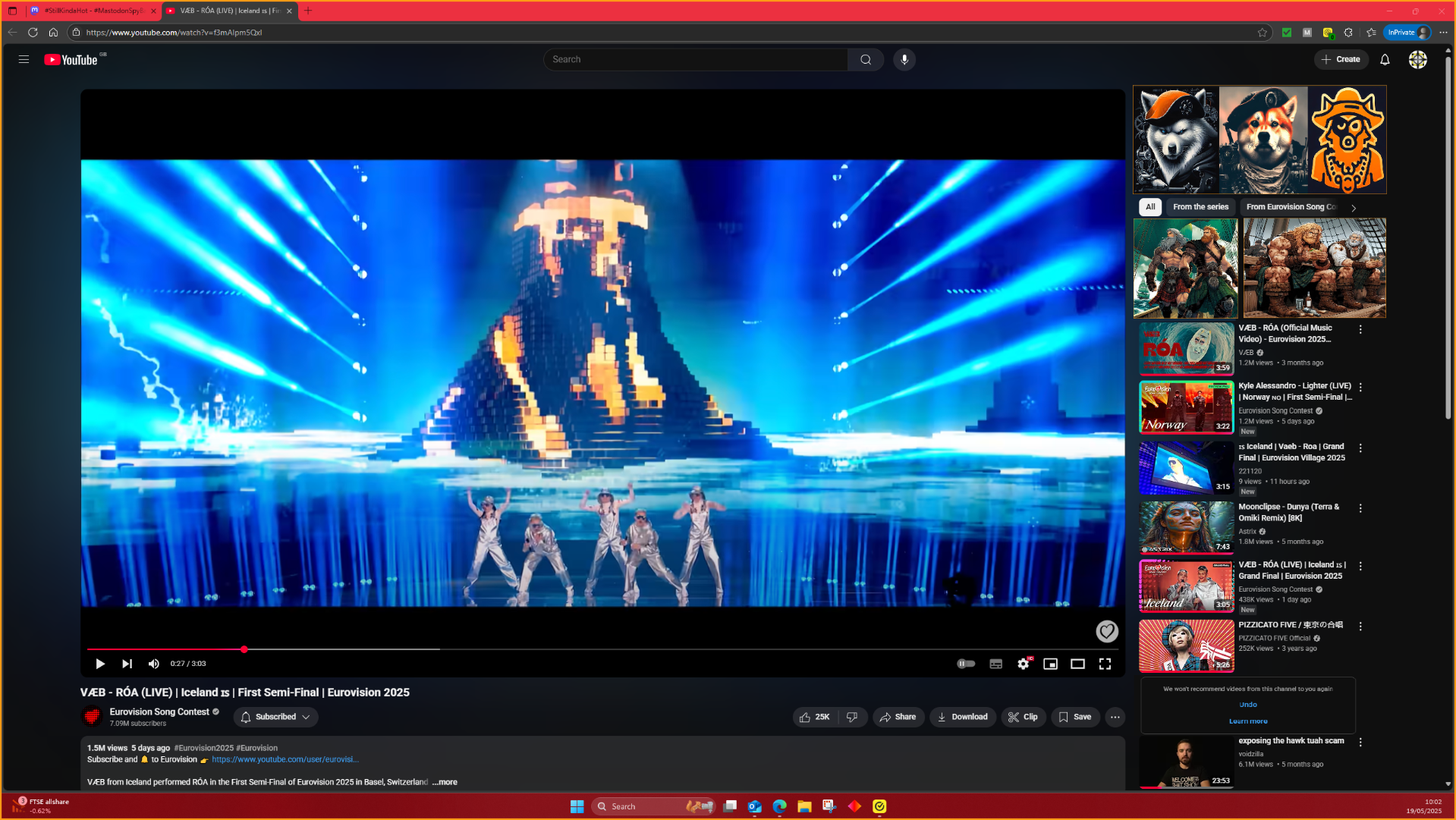1456x820 pixels.
Task: Click the red progress scrubber handle
Action: pyautogui.click(x=244, y=649)
